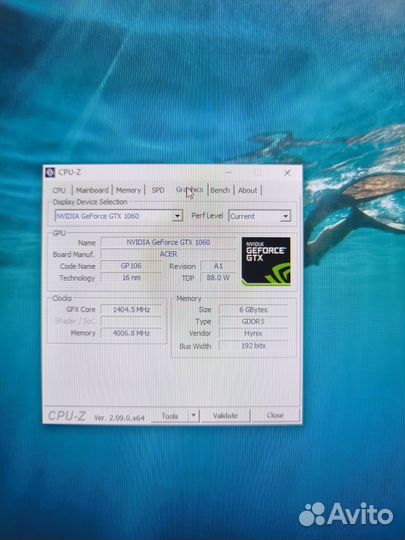Click the Code Name value GP106
Screen dimensions: 405x540
pos(131,266)
